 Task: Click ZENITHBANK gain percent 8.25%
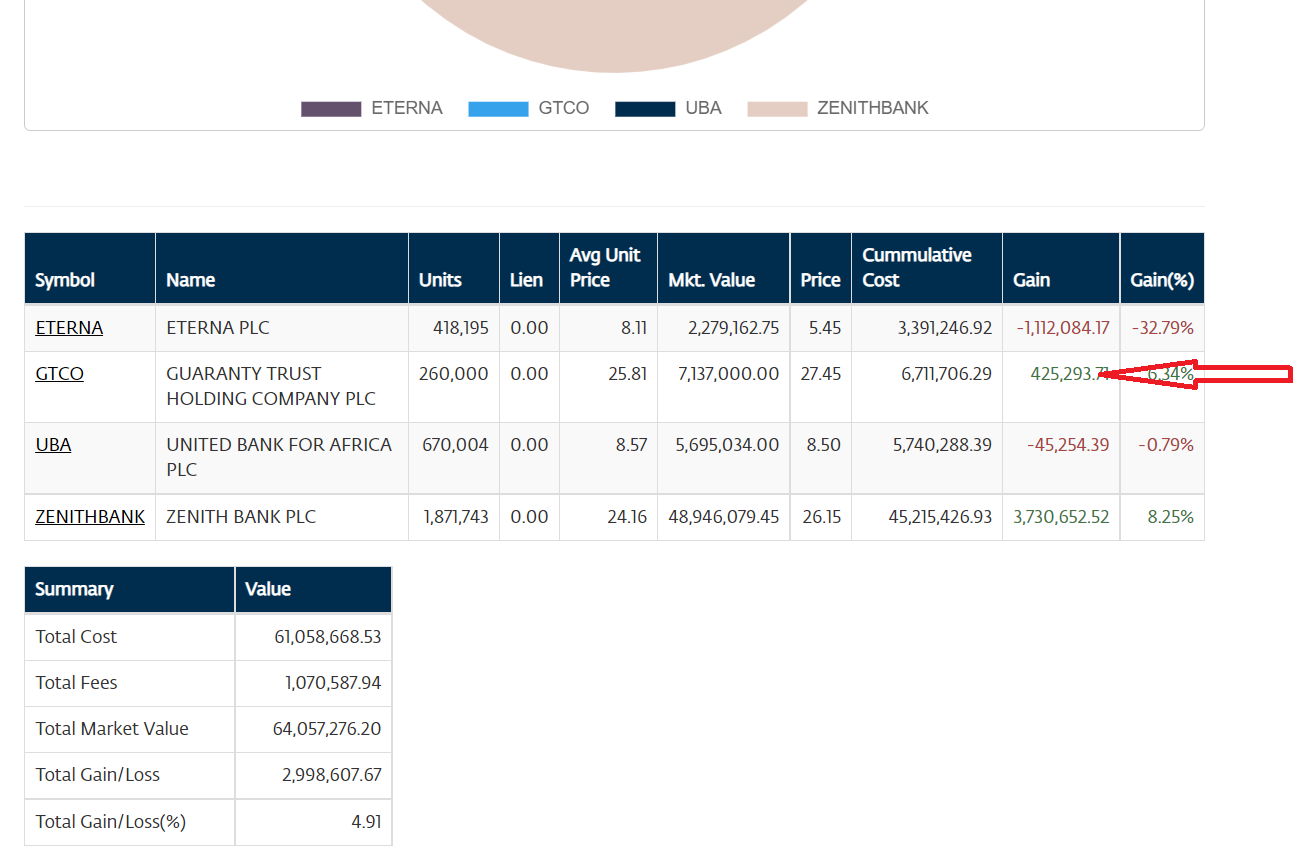(x=1170, y=517)
